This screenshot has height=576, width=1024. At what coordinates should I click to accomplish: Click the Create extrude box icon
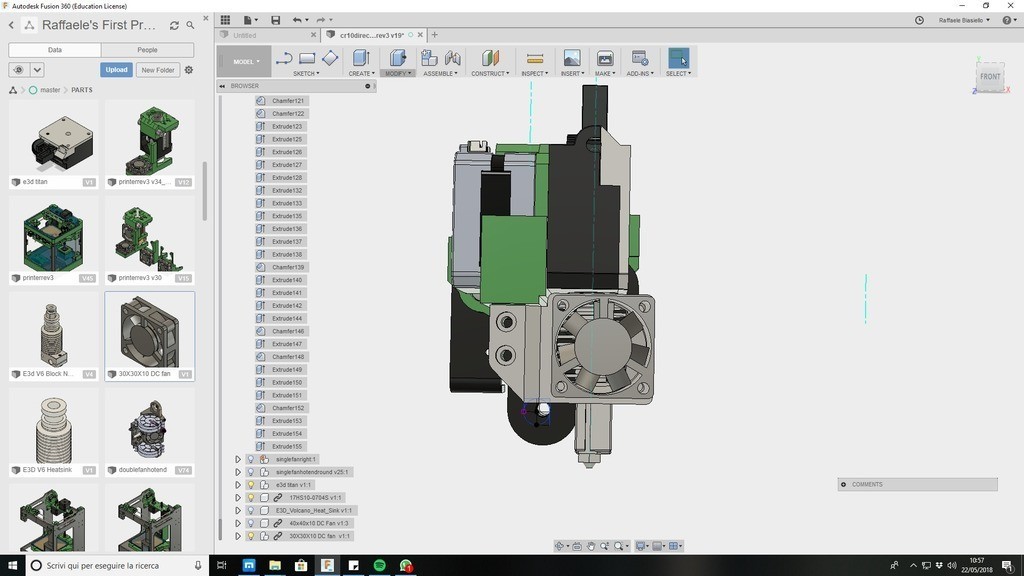[x=361, y=58]
